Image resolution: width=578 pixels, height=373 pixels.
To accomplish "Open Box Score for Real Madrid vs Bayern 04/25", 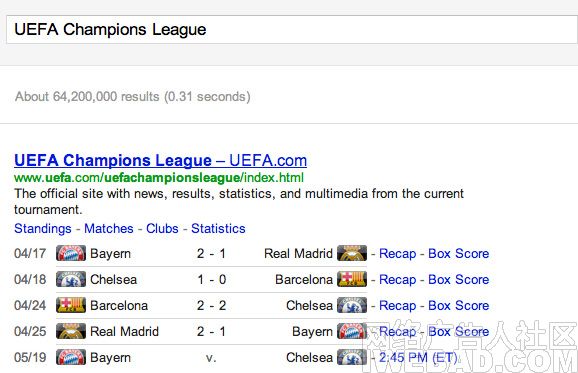I will 459,331.
